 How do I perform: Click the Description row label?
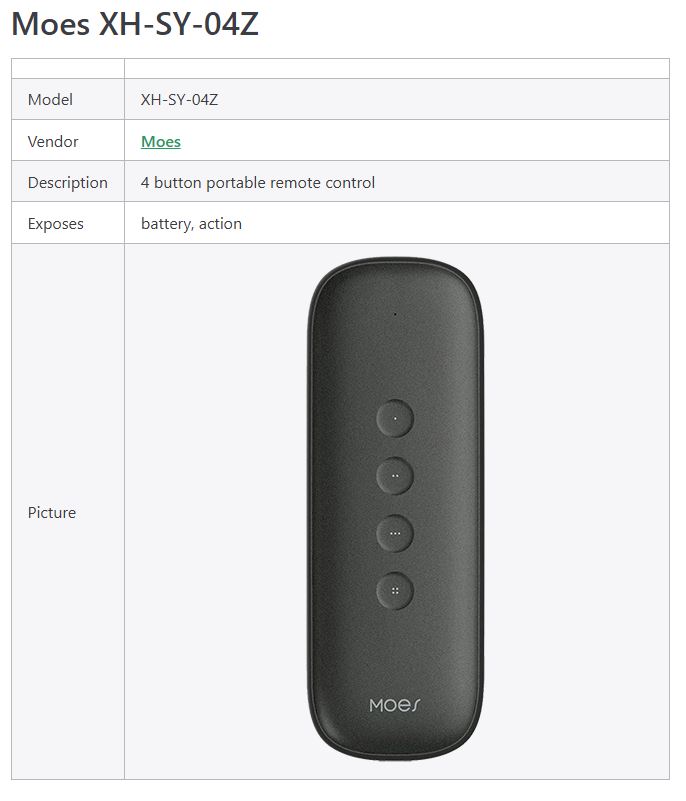click(x=67, y=183)
